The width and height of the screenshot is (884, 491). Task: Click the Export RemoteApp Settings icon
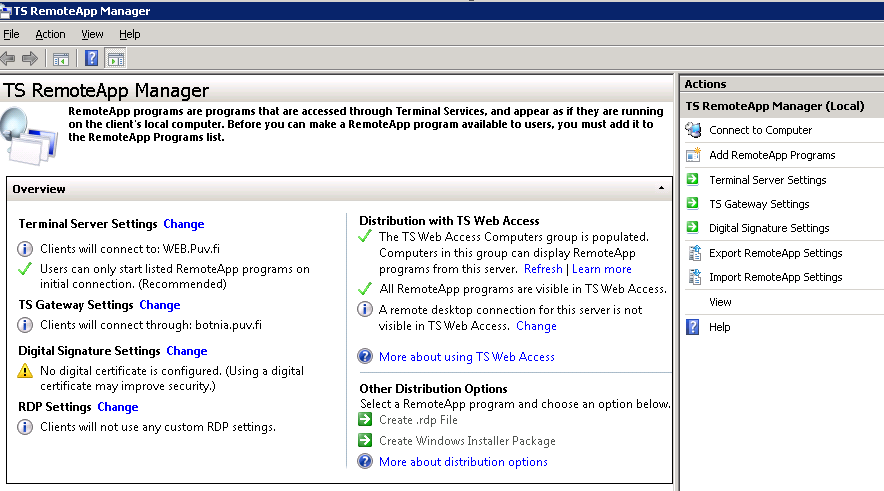click(x=694, y=253)
